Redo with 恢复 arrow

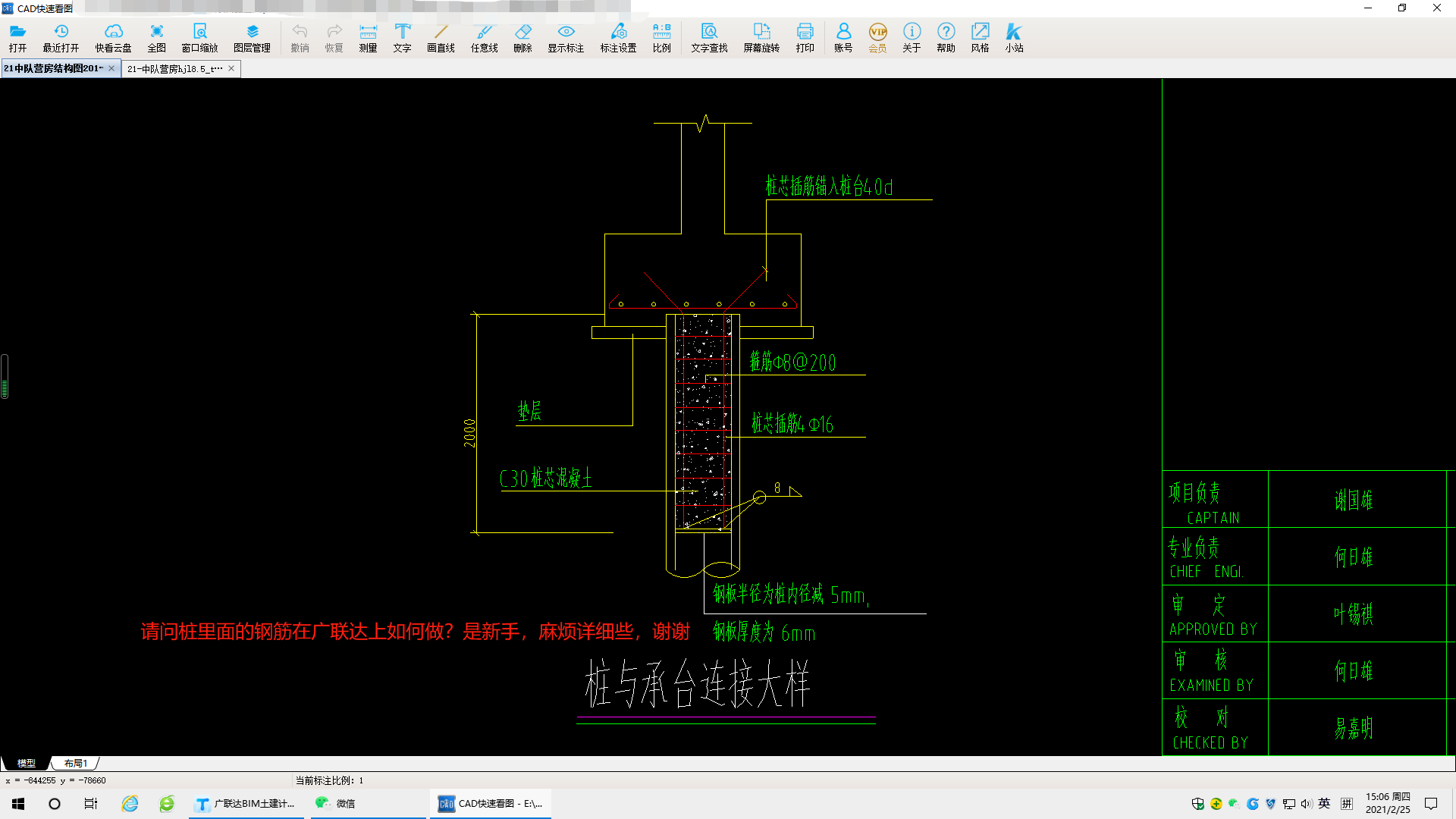click(x=334, y=37)
